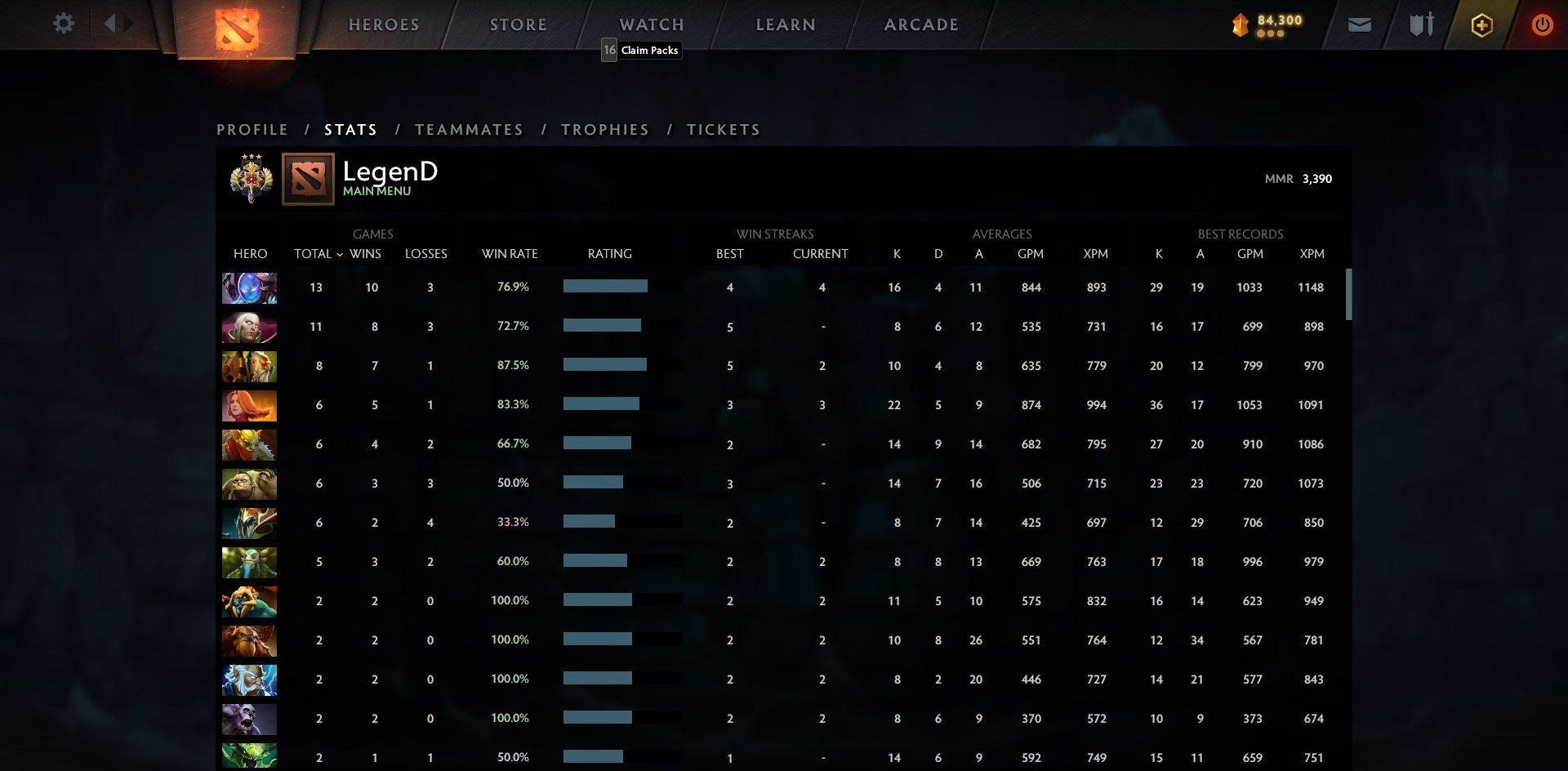The width and height of the screenshot is (1568, 771).
Task: Select Enigma's hero portrait
Action: (249, 287)
